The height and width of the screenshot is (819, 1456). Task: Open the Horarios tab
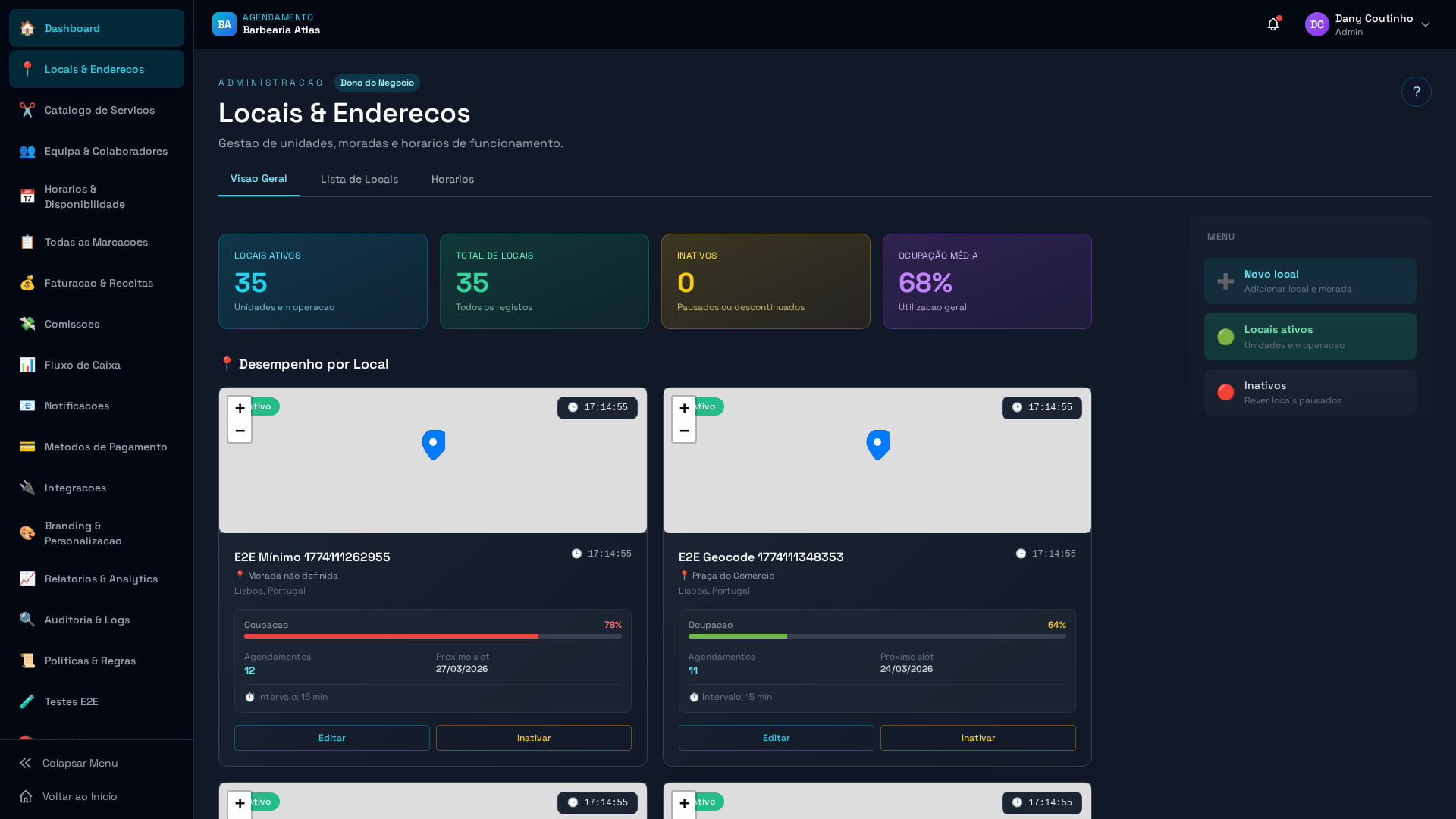click(452, 180)
